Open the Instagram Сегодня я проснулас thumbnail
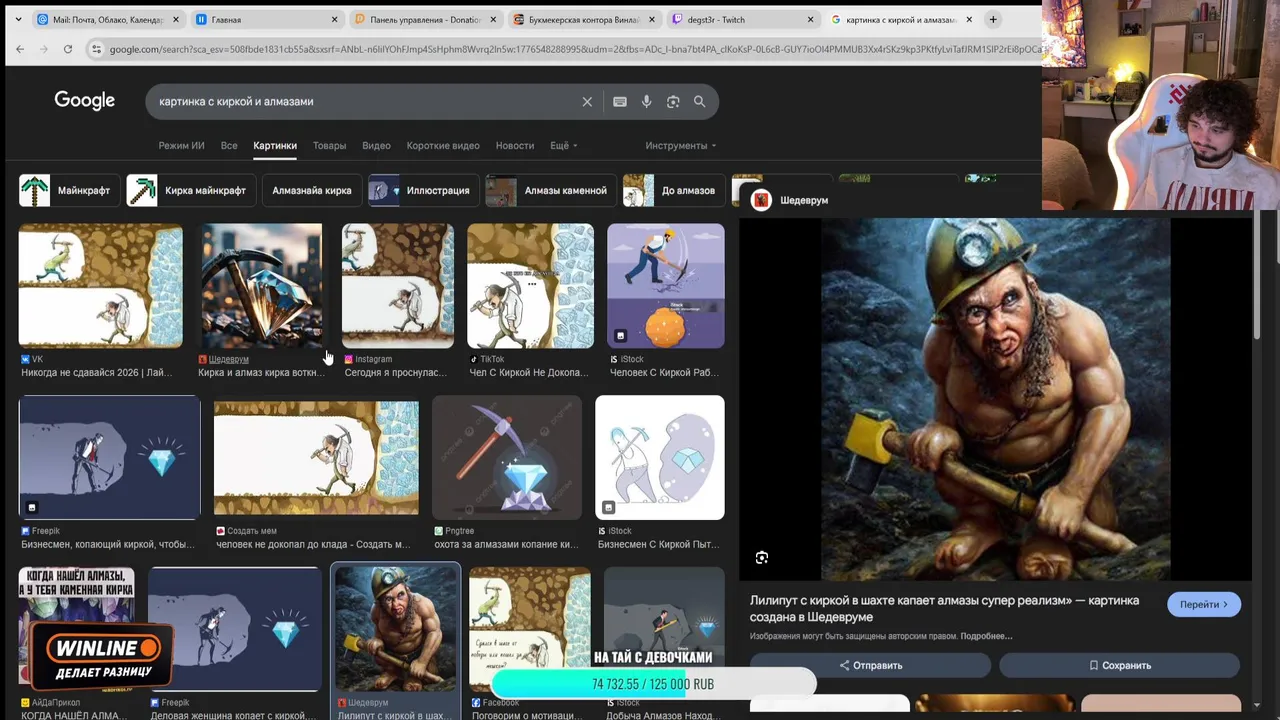The height and width of the screenshot is (720, 1280). click(x=398, y=286)
